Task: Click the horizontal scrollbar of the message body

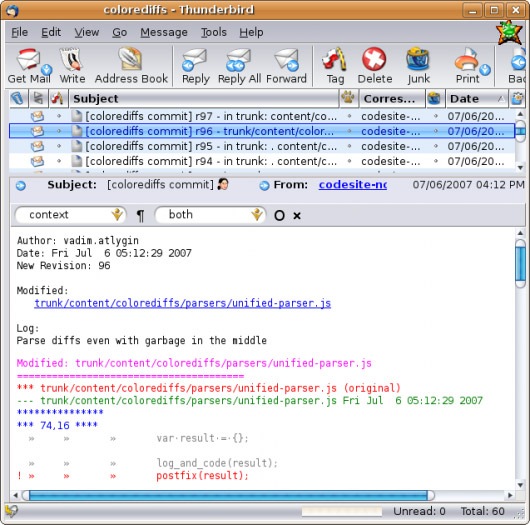Action: pyautogui.click(x=228, y=496)
